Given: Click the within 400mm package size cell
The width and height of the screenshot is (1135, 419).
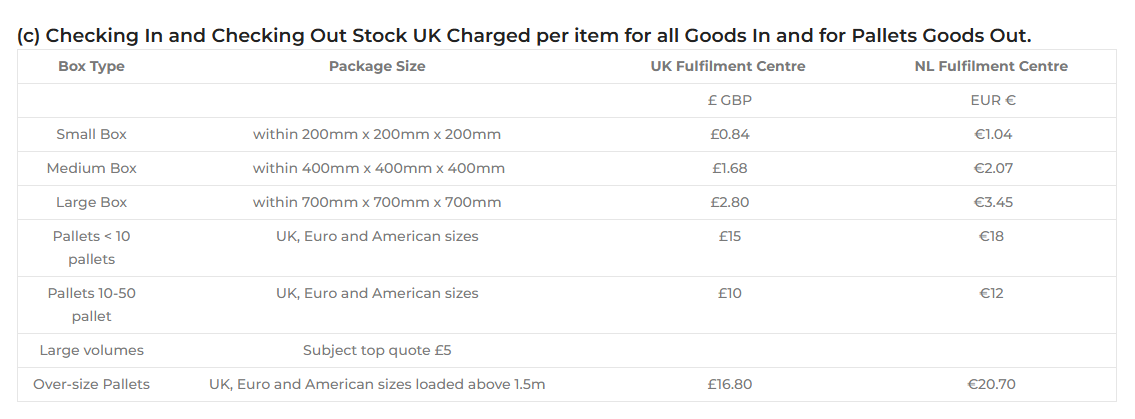Looking at the screenshot, I should click(377, 168).
